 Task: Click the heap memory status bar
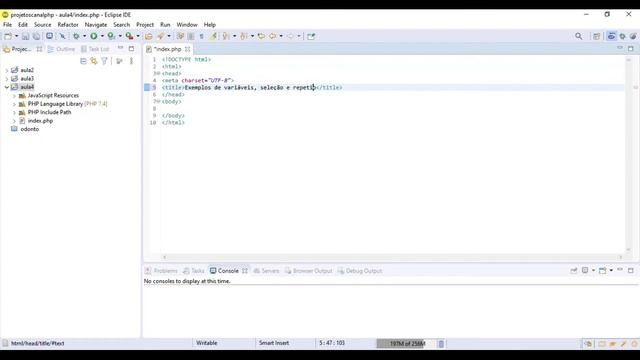pyautogui.click(x=406, y=344)
